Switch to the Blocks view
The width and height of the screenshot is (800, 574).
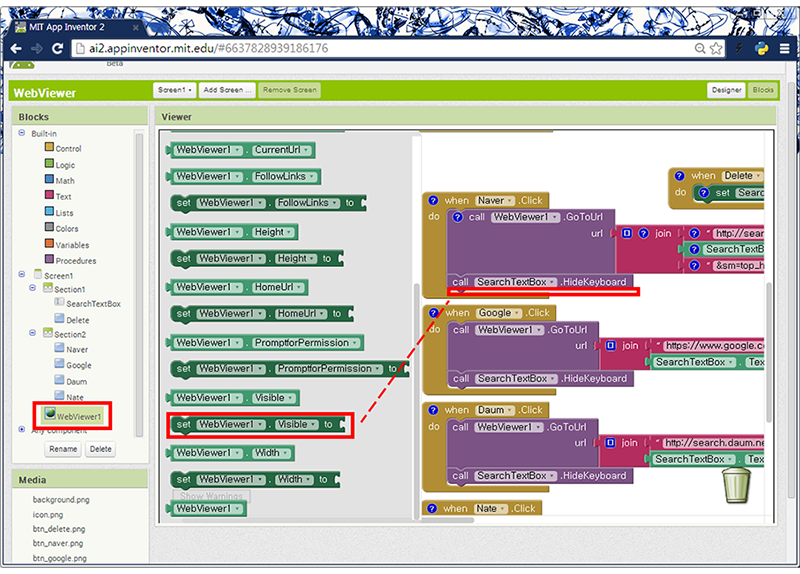coord(763,90)
